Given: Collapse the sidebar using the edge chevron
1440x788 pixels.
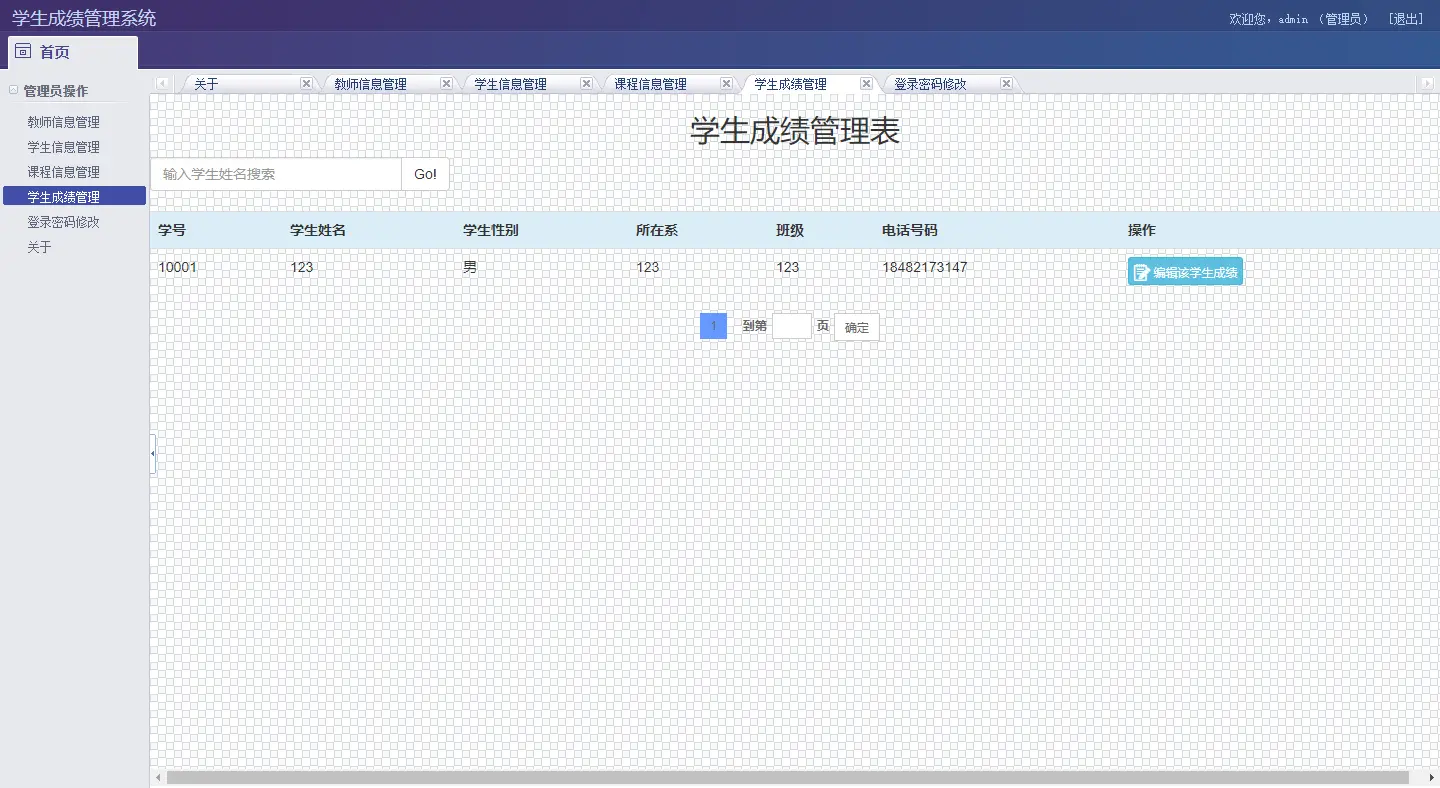Looking at the screenshot, I should point(152,452).
